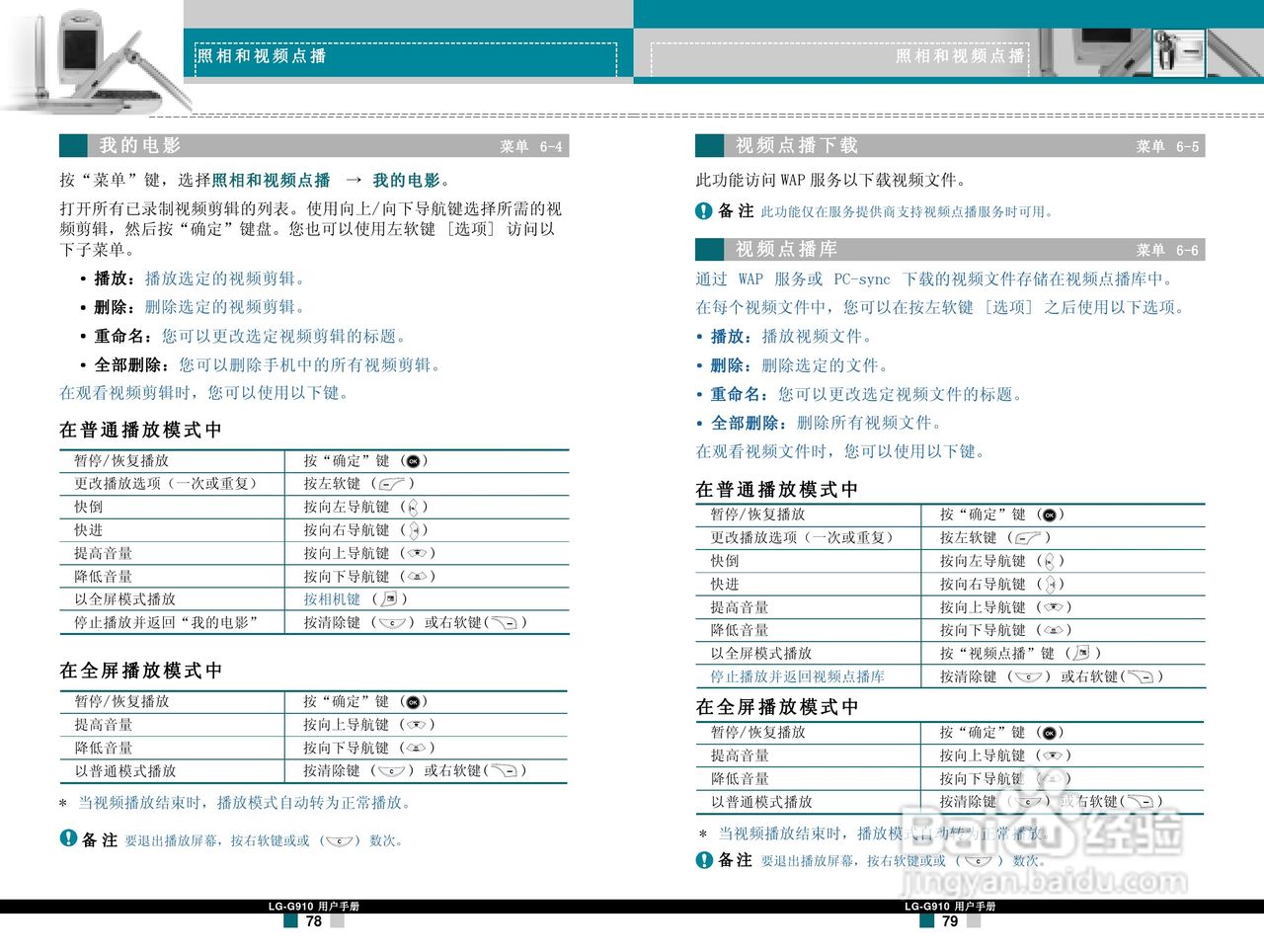Click 您可以更改选定视频剪辑的标题 bullet
Image resolution: width=1264 pixels, height=952 pixels.
coord(284,336)
